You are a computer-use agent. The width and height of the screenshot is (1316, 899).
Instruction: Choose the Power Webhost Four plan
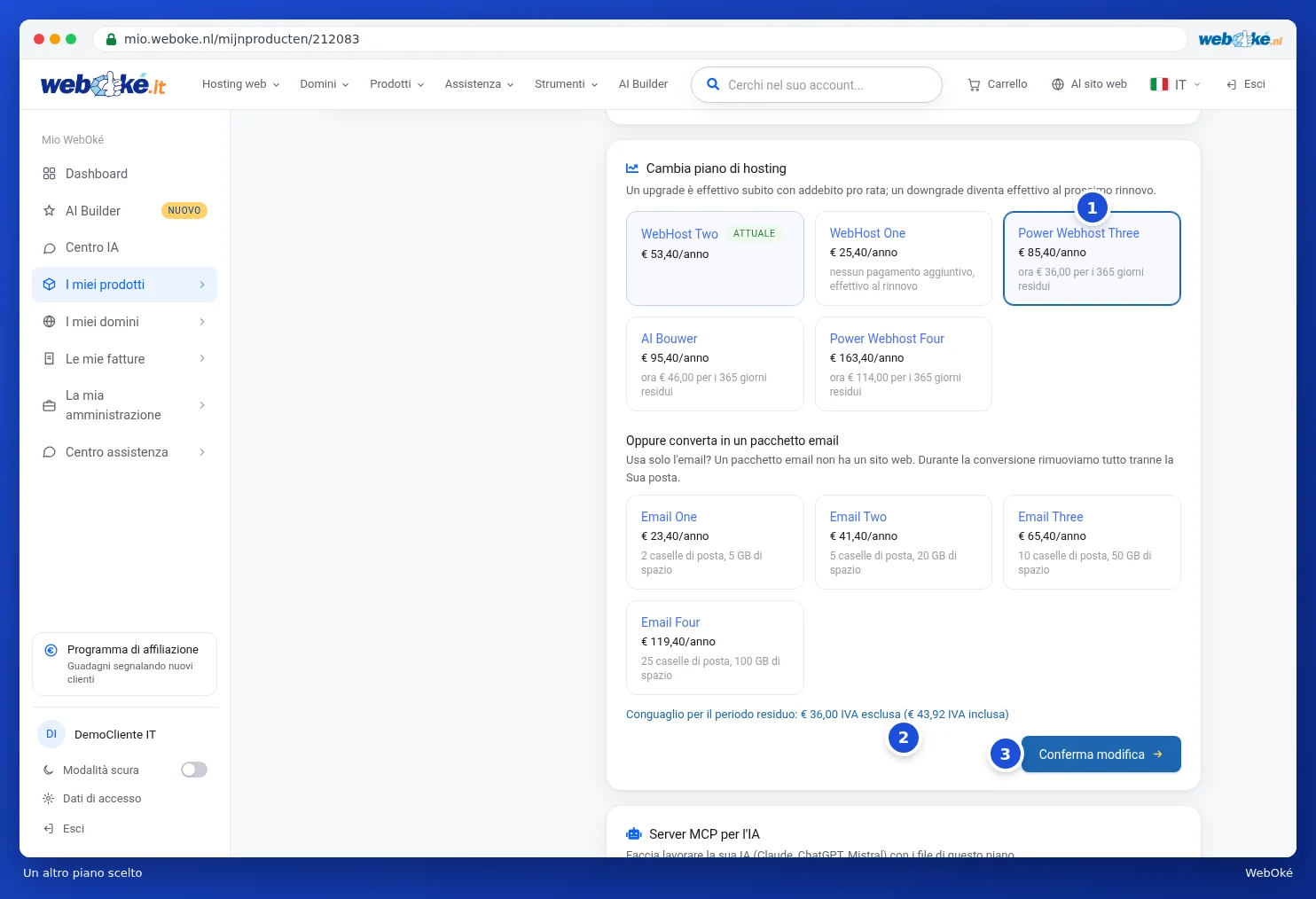pos(904,364)
